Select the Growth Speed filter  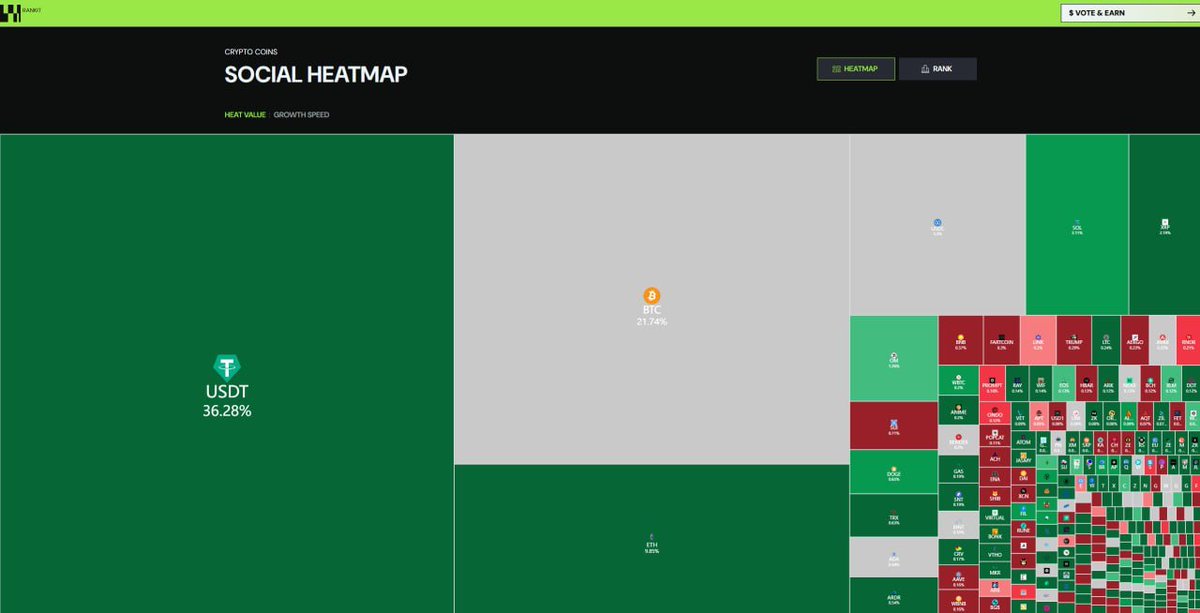(301, 115)
